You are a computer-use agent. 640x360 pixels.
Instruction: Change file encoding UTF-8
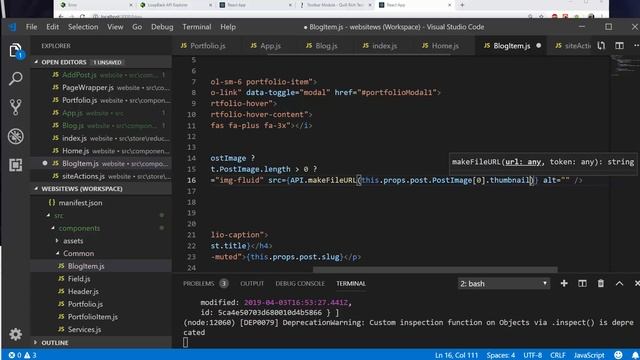coord(533,355)
